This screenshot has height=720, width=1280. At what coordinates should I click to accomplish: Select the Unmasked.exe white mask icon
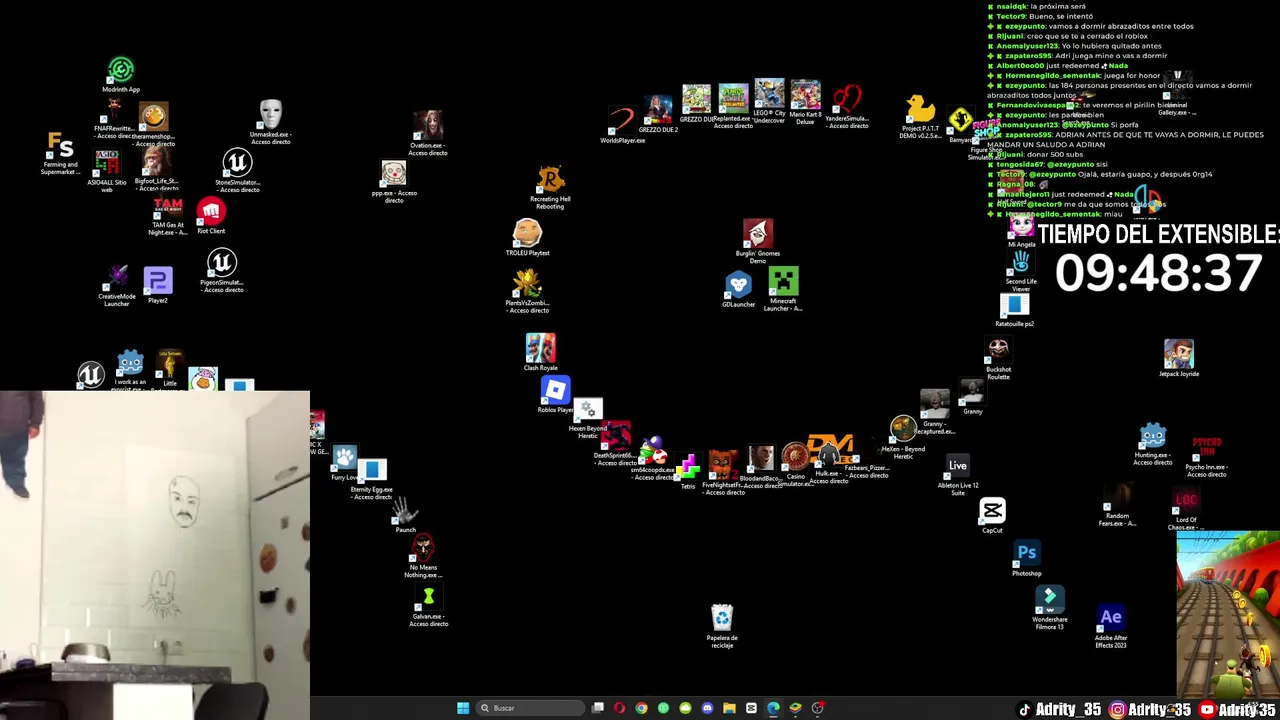pos(270,122)
